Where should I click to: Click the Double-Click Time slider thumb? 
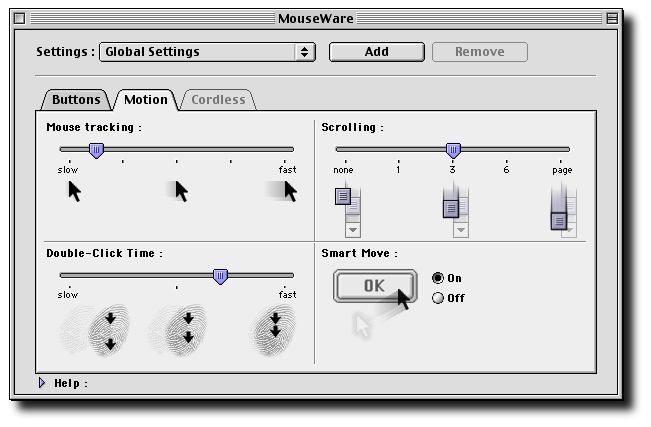[220, 276]
